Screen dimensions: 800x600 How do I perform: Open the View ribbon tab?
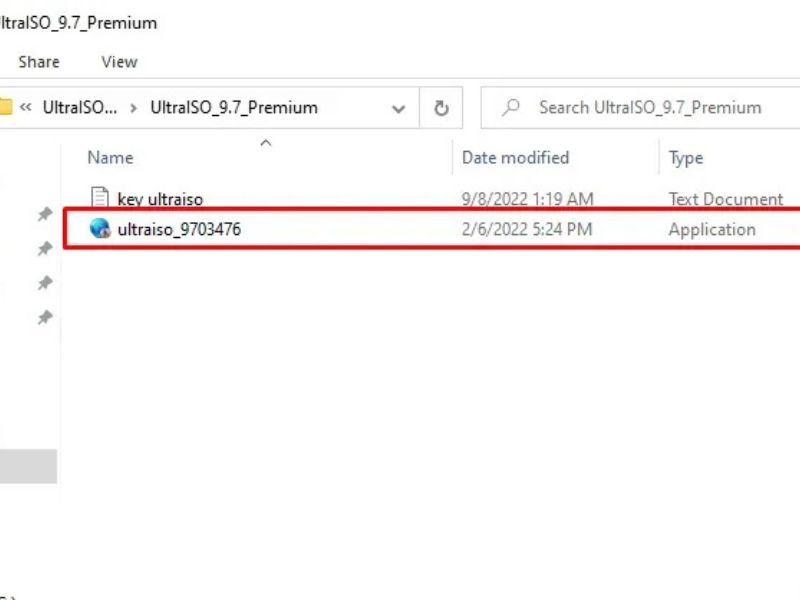(119, 62)
